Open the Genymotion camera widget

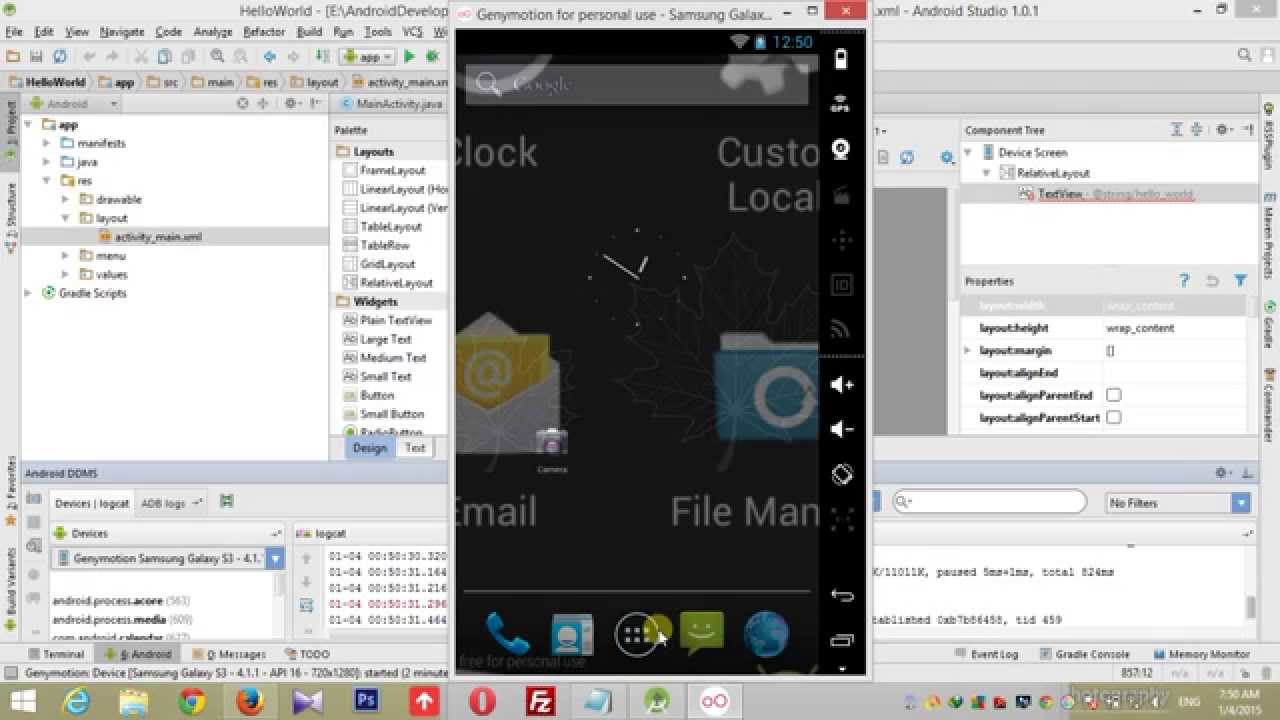(x=841, y=150)
